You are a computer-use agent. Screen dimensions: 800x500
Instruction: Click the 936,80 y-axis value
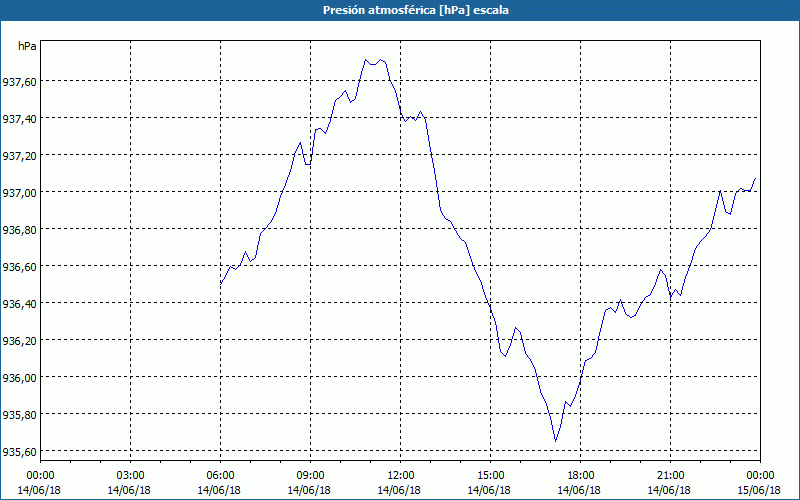[19, 230]
